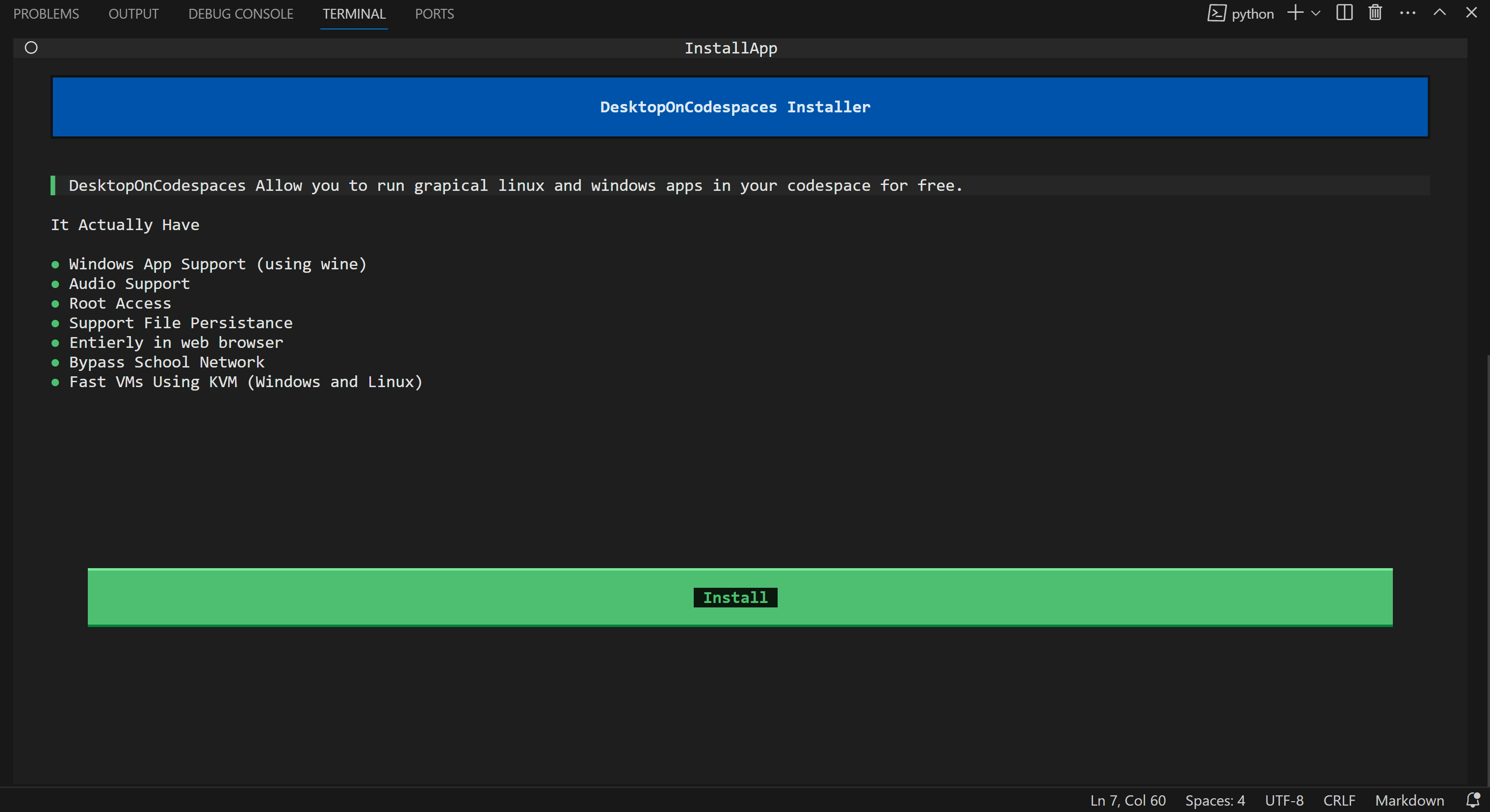Click the circle icon beside InstallApp header
The width and height of the screenshot is (1490, 812).
point(31,48)
